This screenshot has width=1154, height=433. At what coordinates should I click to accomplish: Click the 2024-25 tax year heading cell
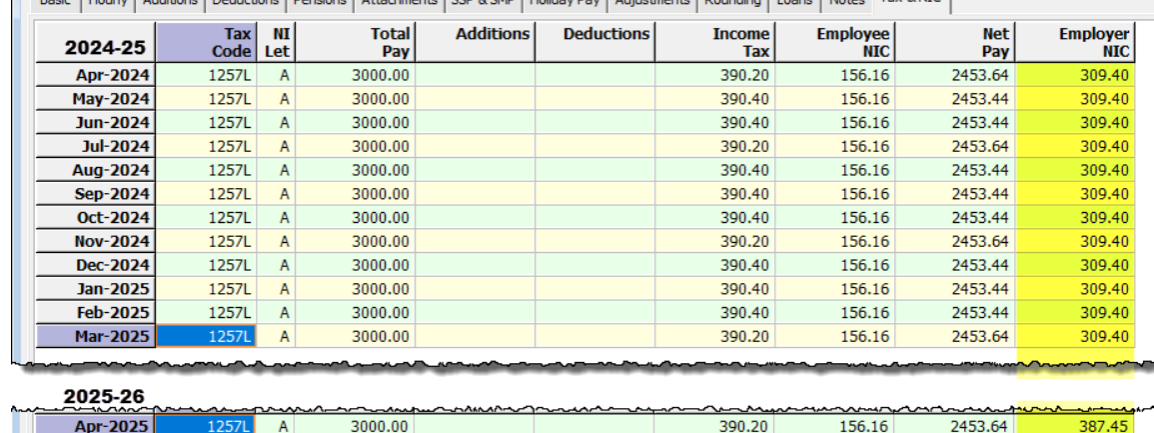coord(96,43)
